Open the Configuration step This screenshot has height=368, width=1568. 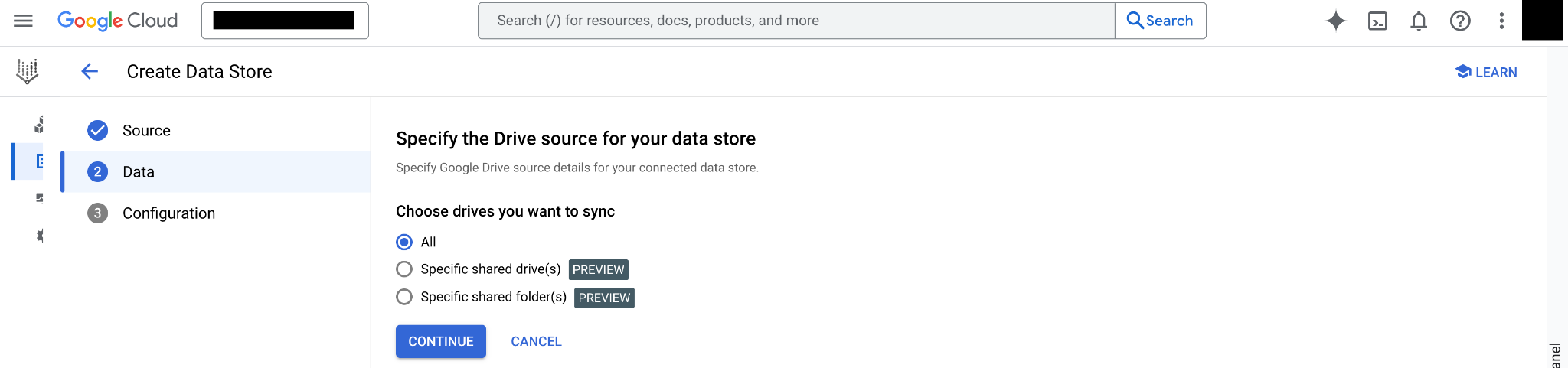coord(168,213)
